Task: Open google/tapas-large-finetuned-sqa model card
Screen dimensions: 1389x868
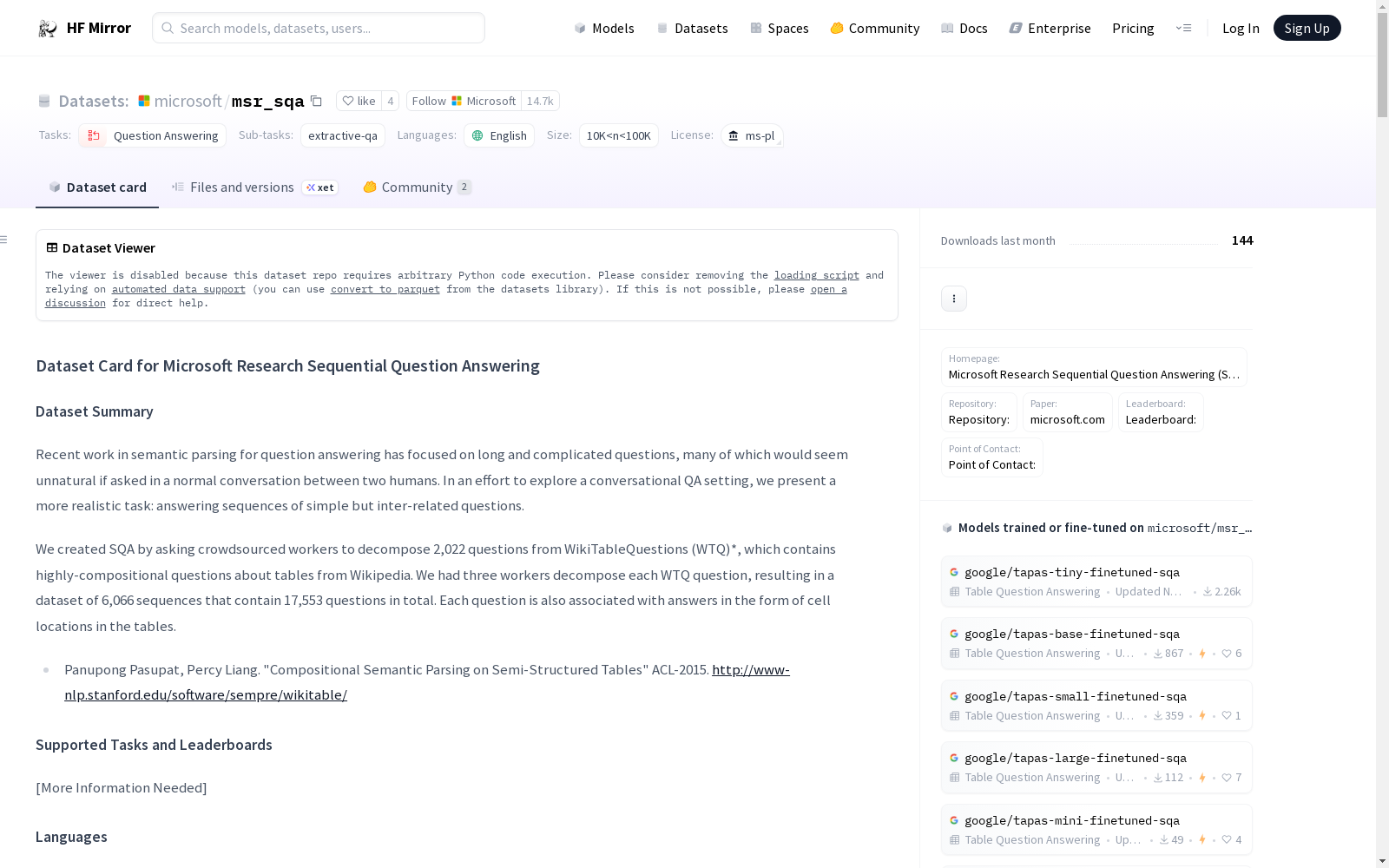Action: (1096, 767)
